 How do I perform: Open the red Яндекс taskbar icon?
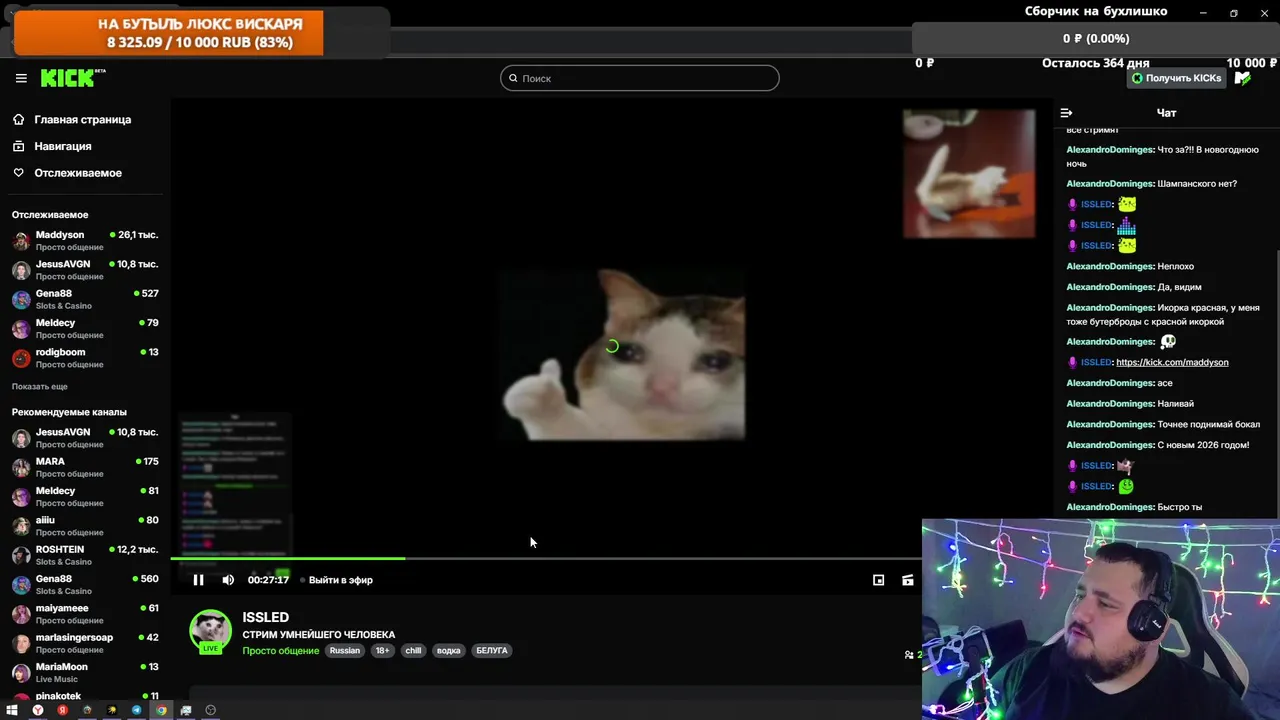click(62, 710)
